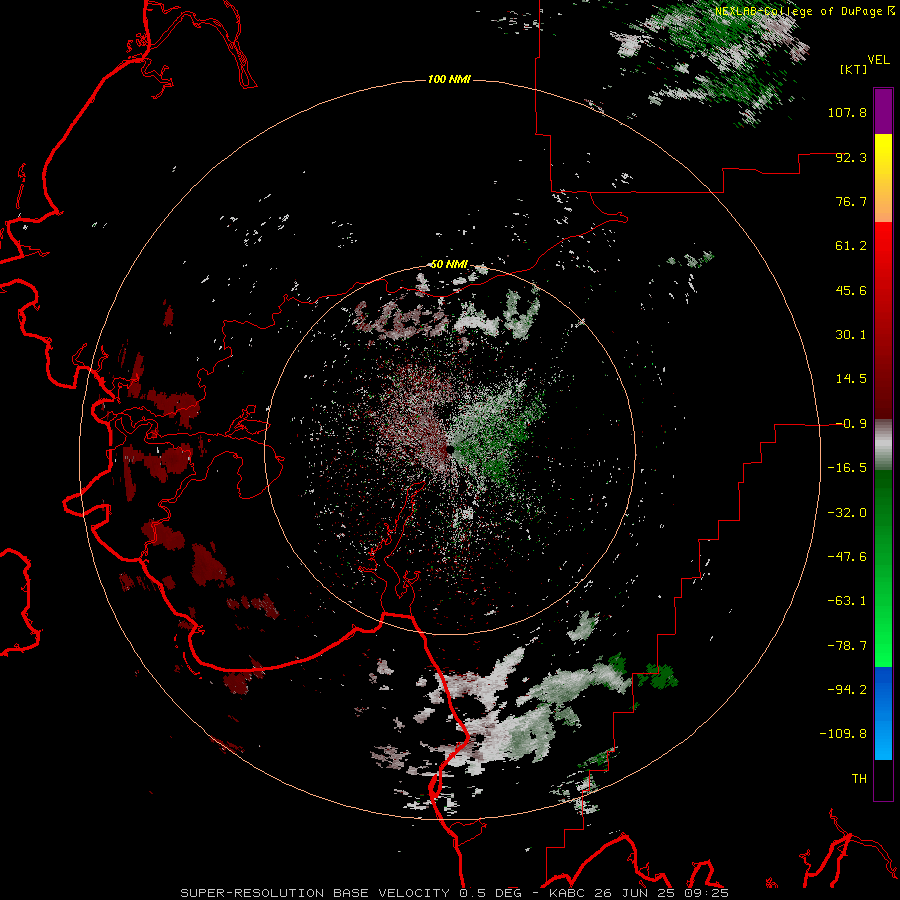
Task: Click the -94.2 velocity scale value
Action: point(847,690)
